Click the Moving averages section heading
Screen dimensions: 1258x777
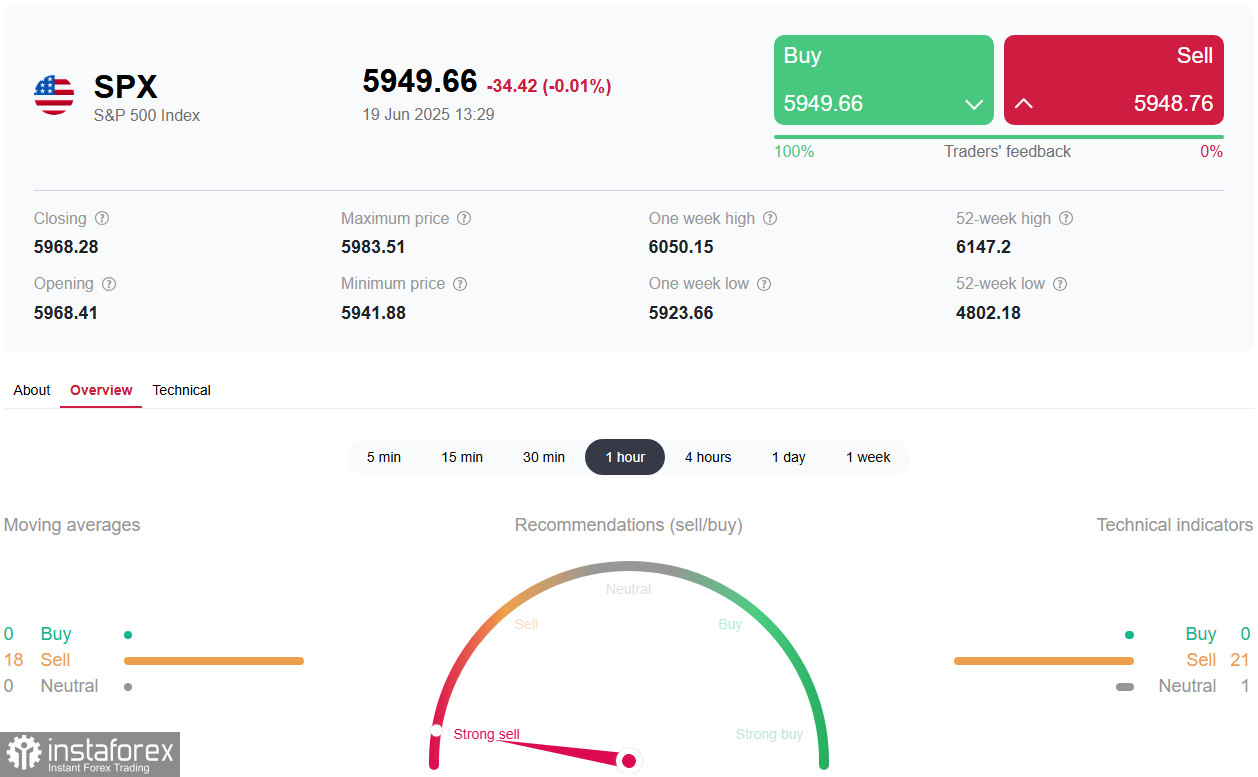point(72,525)
